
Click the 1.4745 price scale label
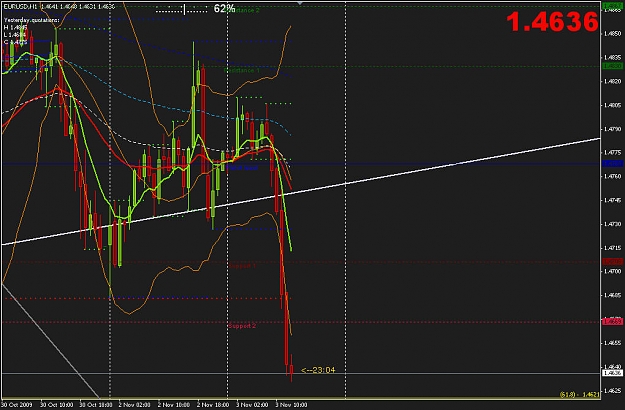click(612, 200)
